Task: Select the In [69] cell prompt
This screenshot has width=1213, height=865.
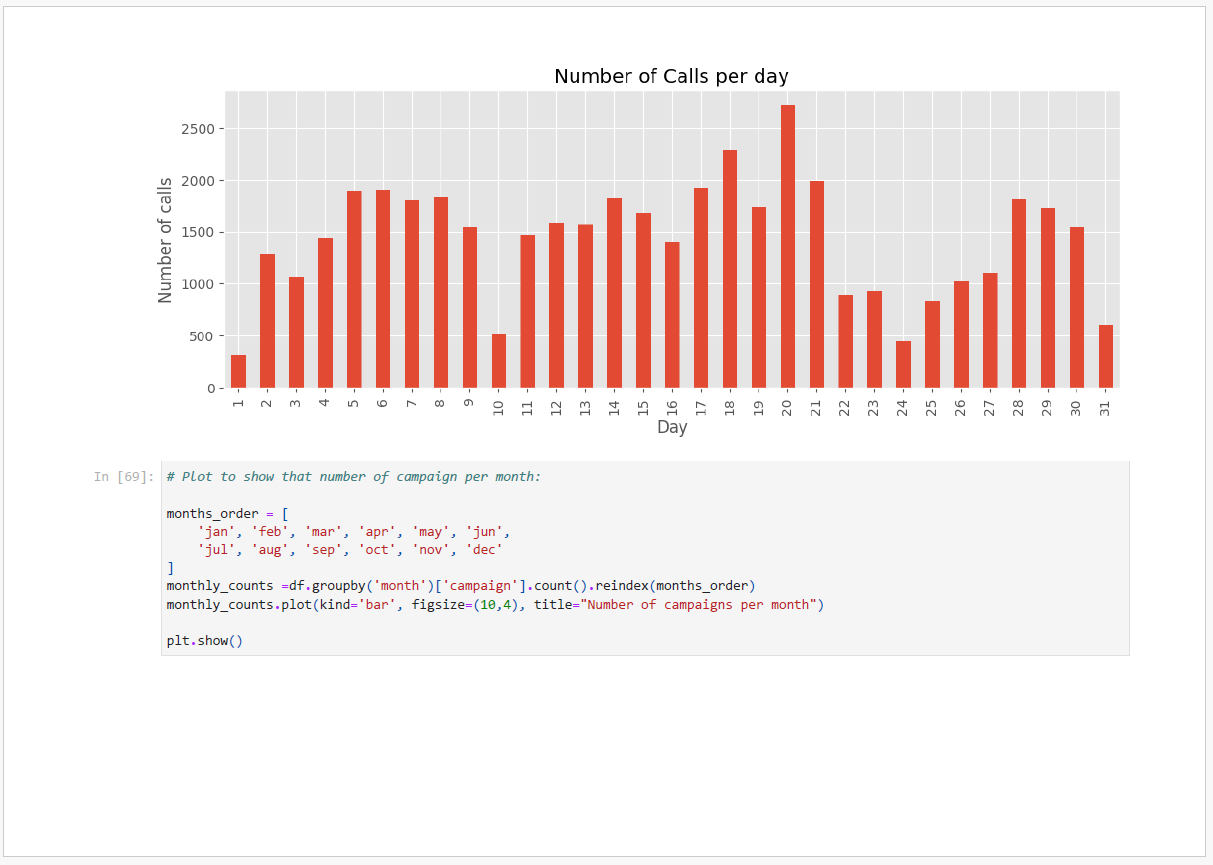Action: pyautogui.click(x=124, y=477)
